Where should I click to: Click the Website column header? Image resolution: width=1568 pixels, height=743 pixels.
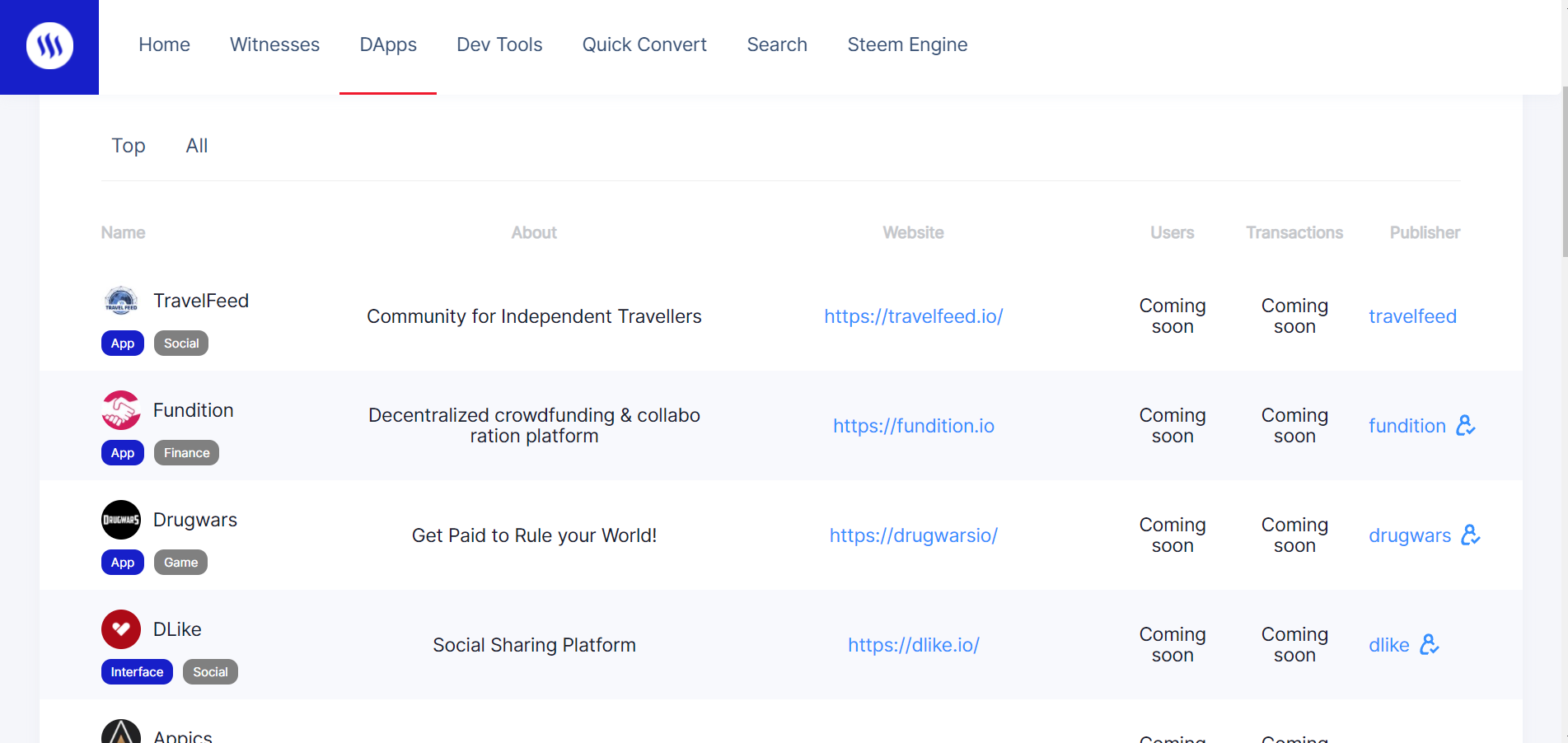[x=913, y=233]
